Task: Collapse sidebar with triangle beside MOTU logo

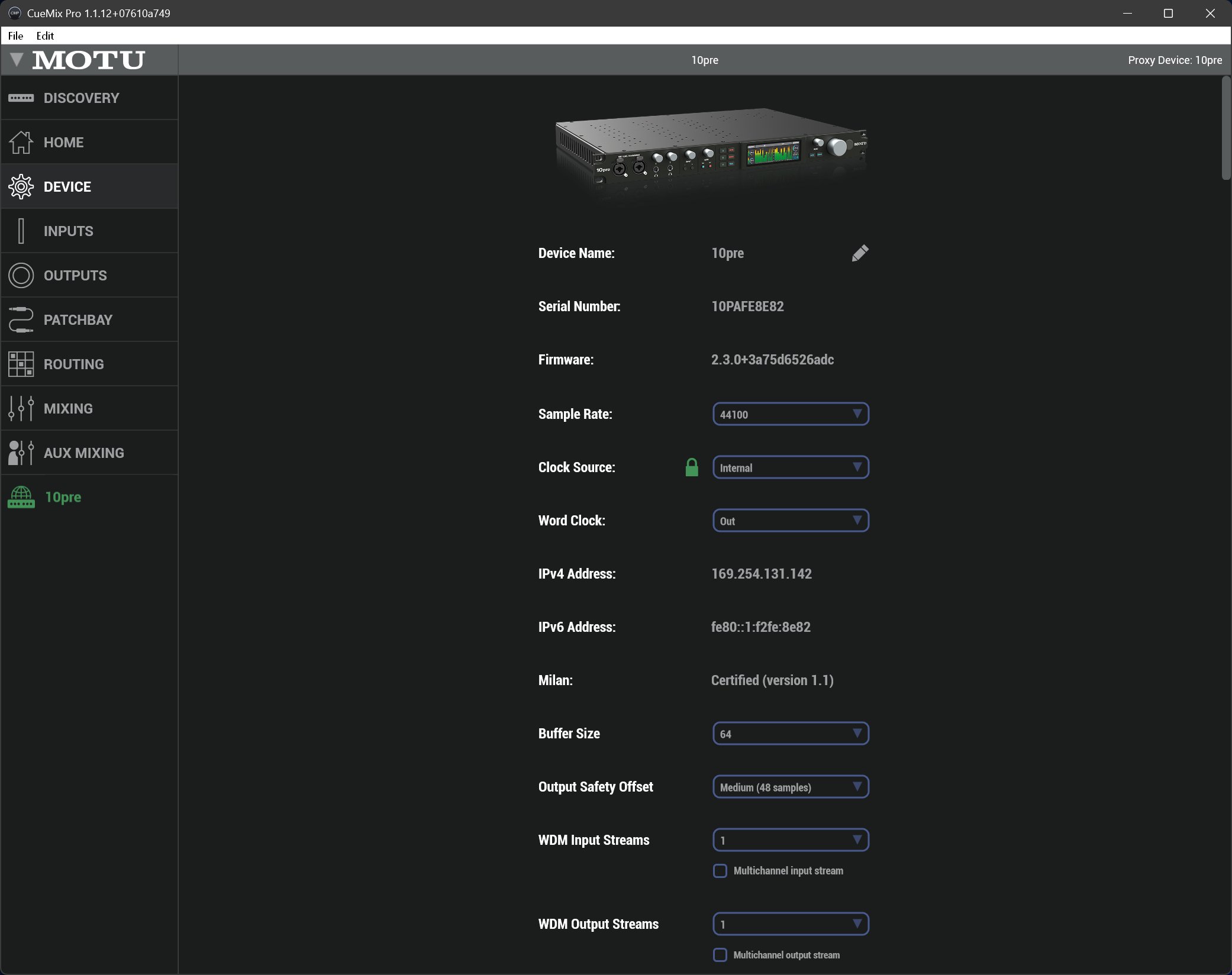Action: pyautogui.click(x=17, y=59)
